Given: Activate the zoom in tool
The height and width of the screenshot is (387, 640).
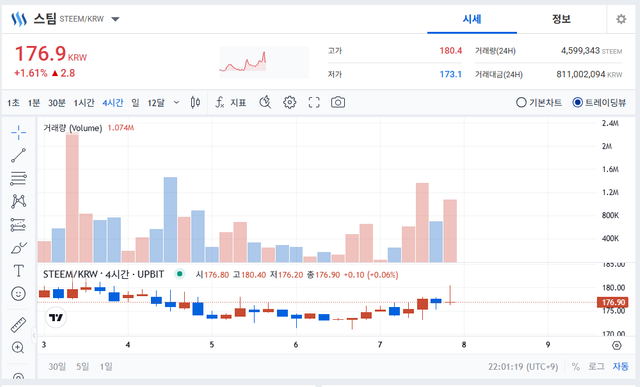Looking at the screenshot, I should (18, 347).
